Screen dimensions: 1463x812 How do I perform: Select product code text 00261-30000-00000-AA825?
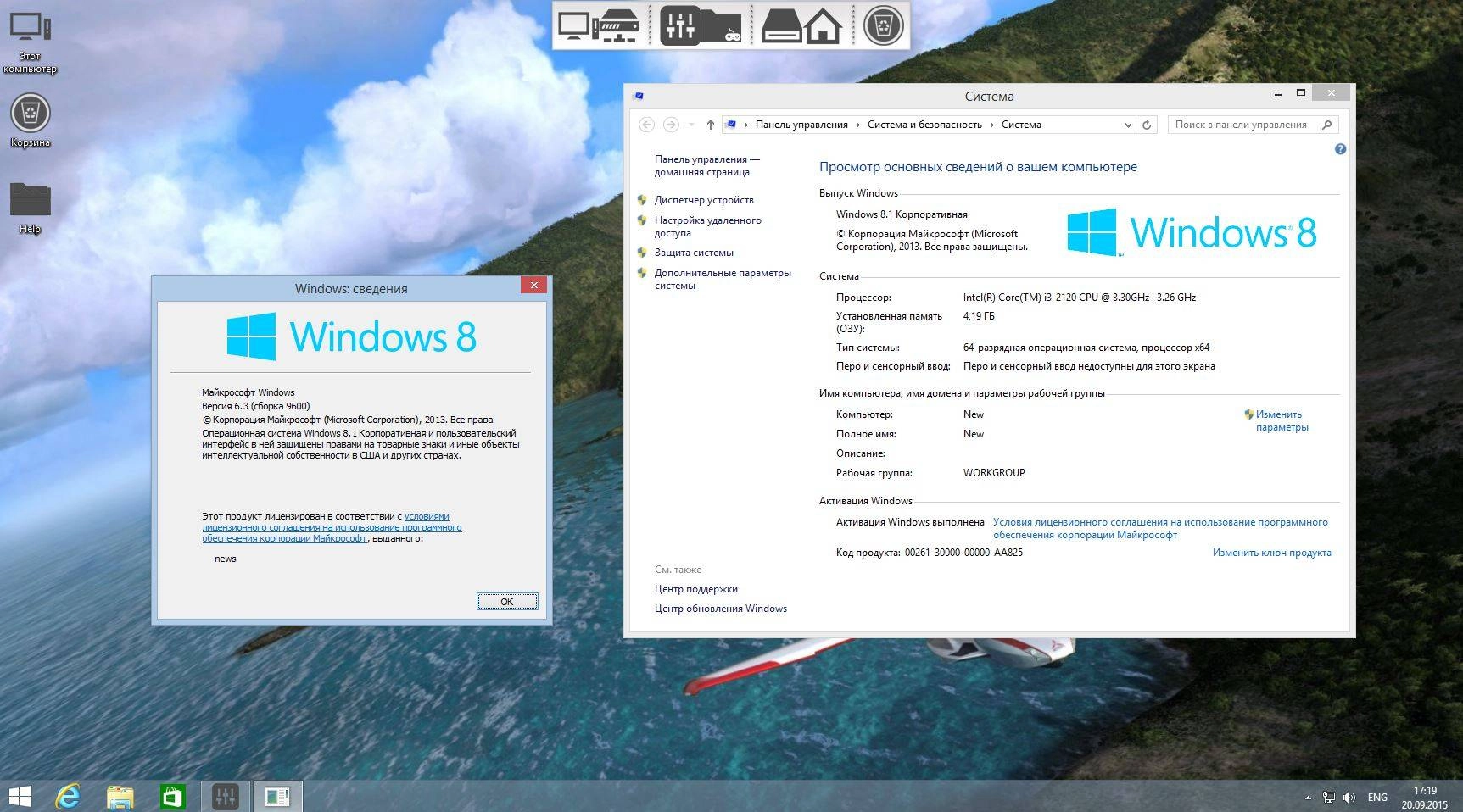point(963,553)
